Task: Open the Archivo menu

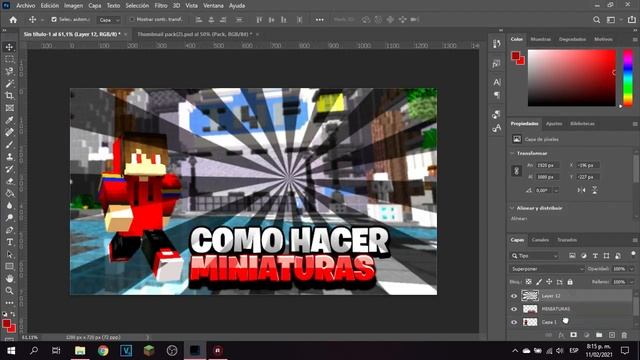Action: click(26, 6)
